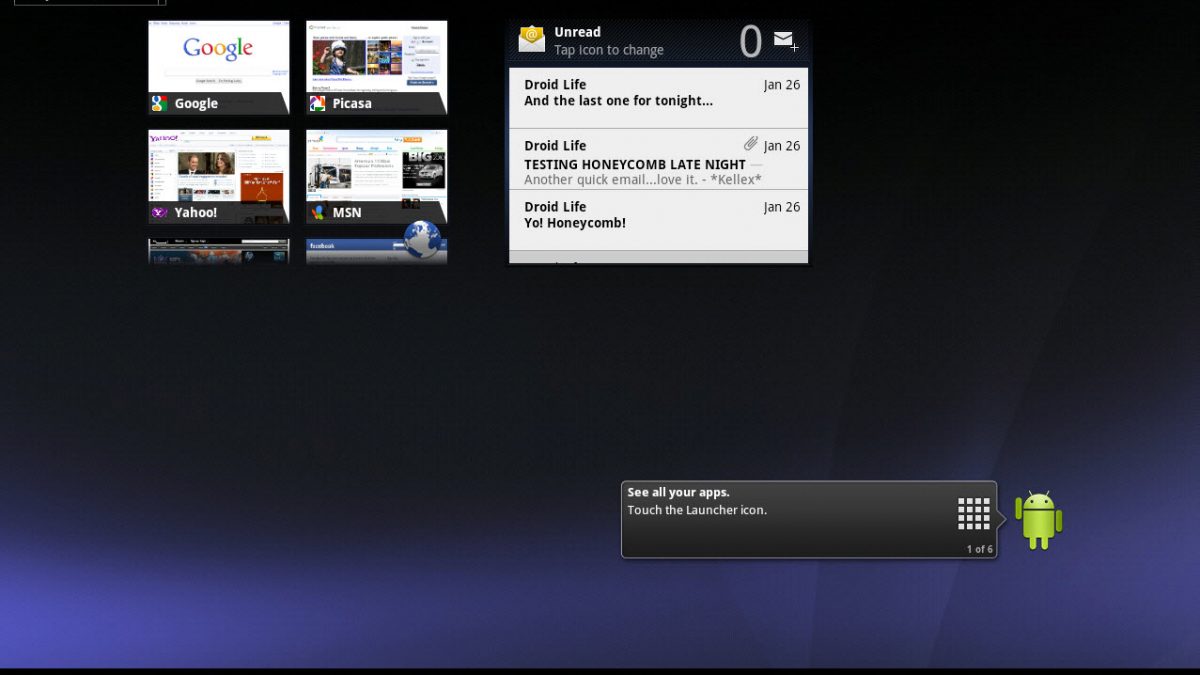
Task: Tap the "Unread" widget header label
Action: tap(577, 32)
